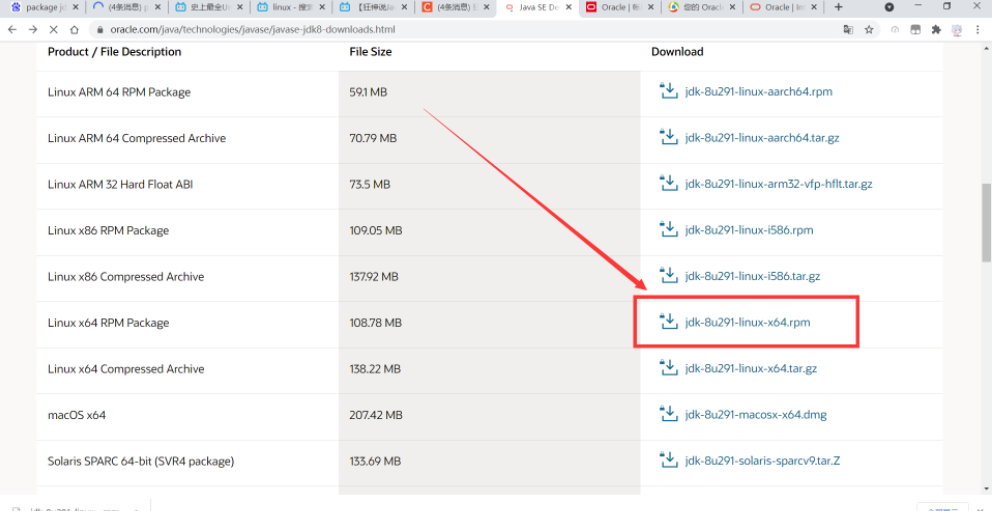Close the 'package jd' tab

[x=75, y=8]
